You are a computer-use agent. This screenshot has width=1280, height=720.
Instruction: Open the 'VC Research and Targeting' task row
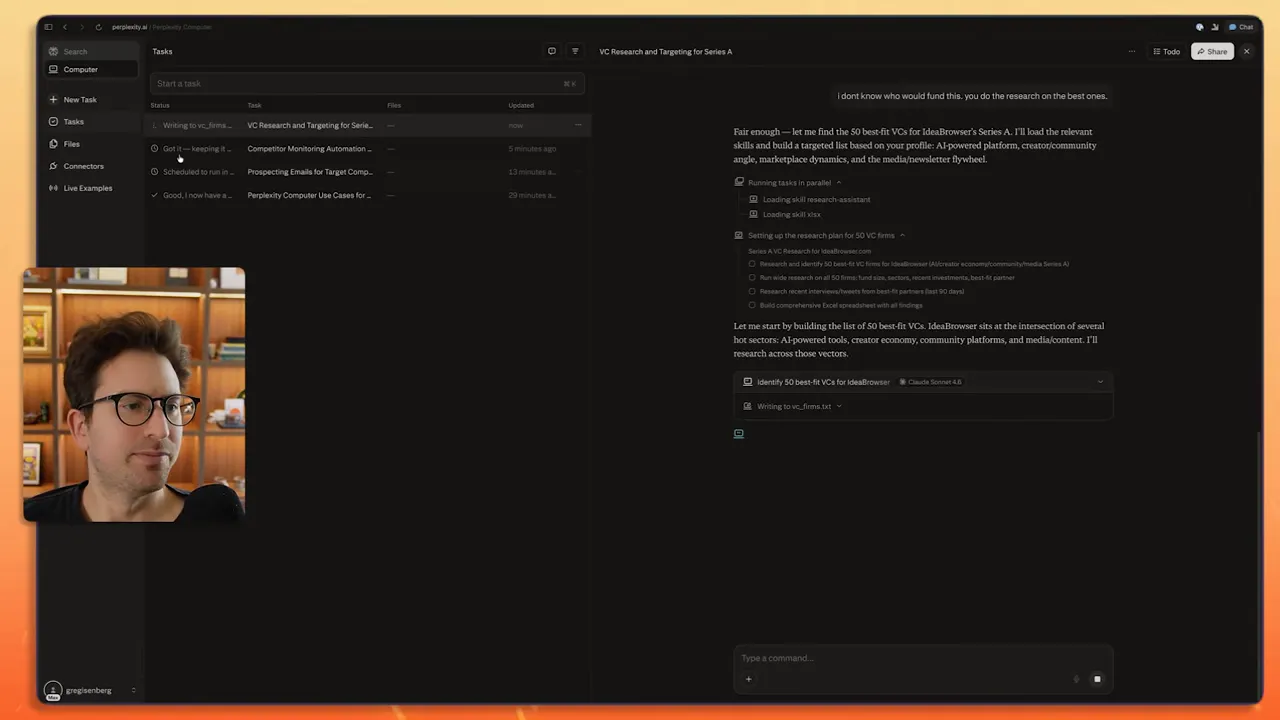point(368,125)
